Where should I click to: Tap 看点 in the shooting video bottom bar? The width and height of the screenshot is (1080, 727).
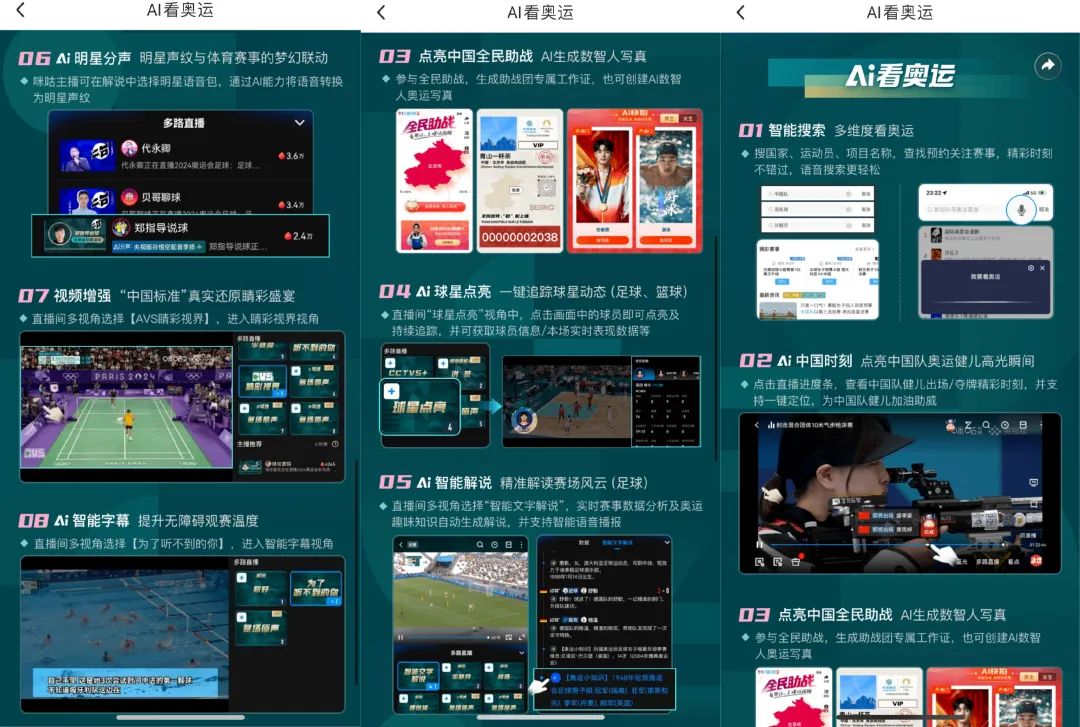pyautogui.click(x=1014, y=562)
